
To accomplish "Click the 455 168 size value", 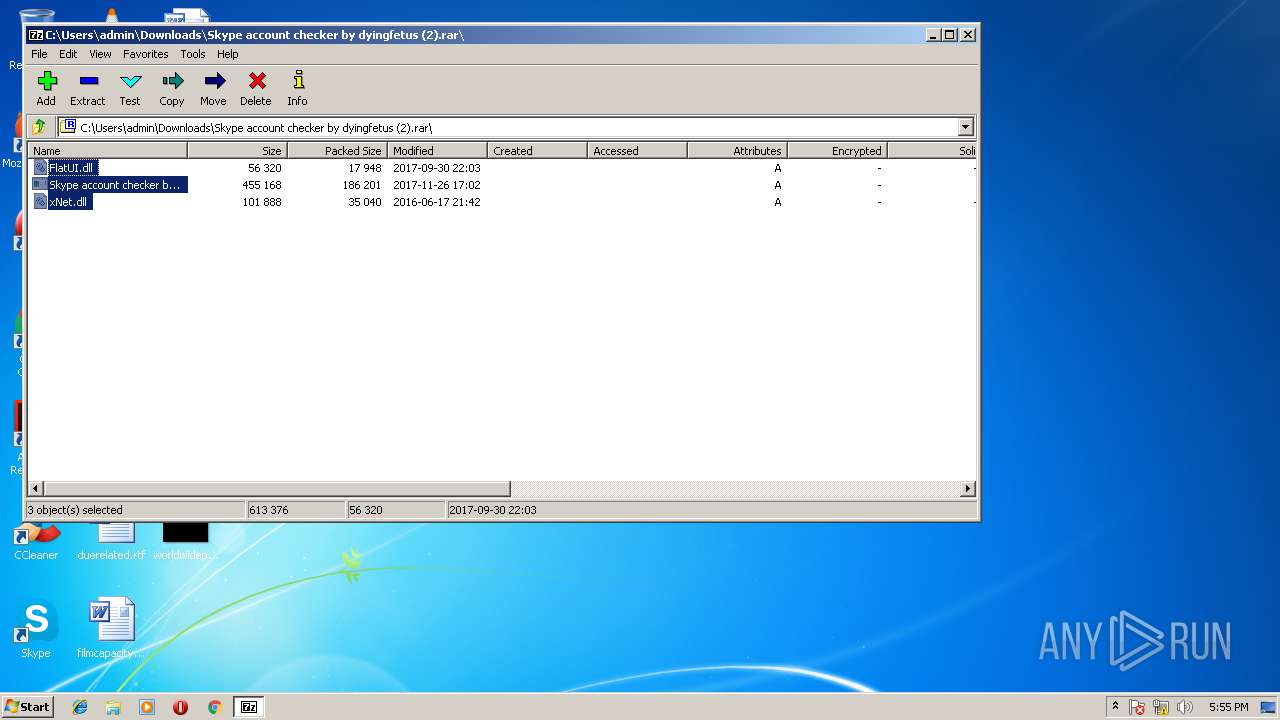I will pos(262,185).
